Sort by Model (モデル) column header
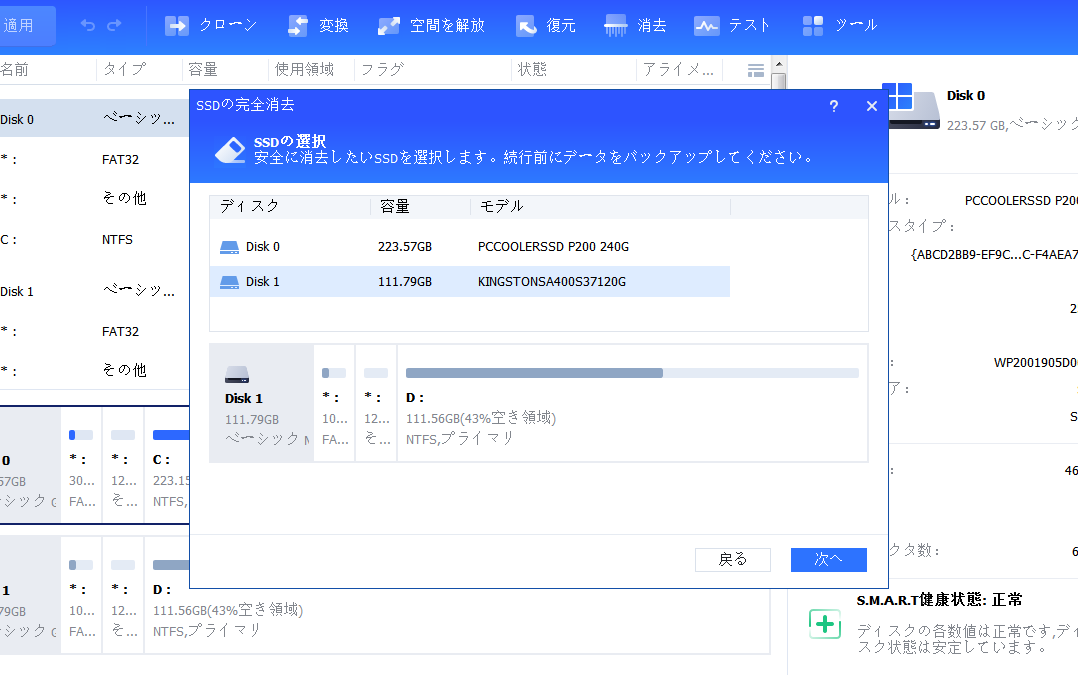The image size is (1078, 675). 600,206
